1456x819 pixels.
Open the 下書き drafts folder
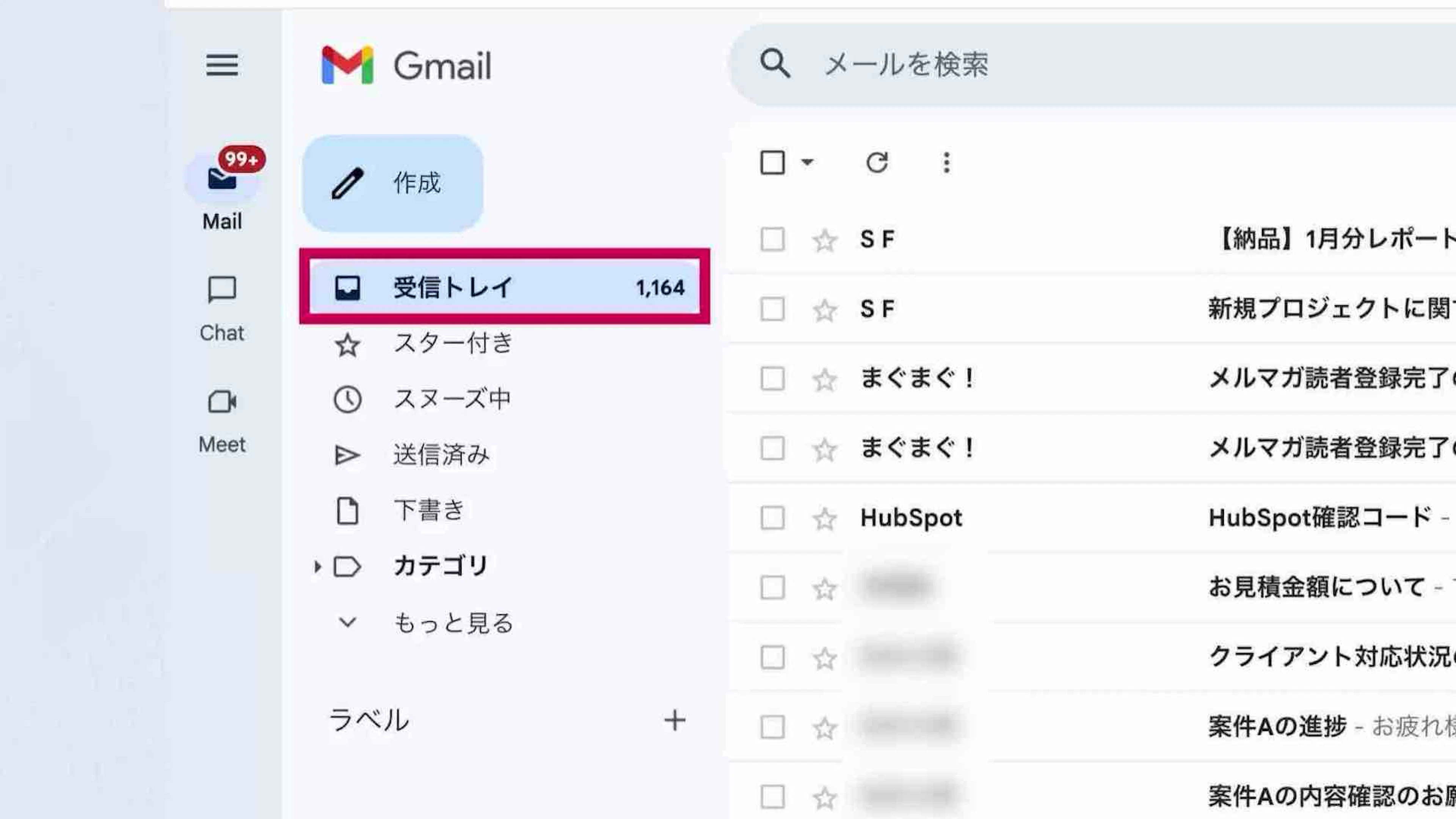tap(428, 511)
